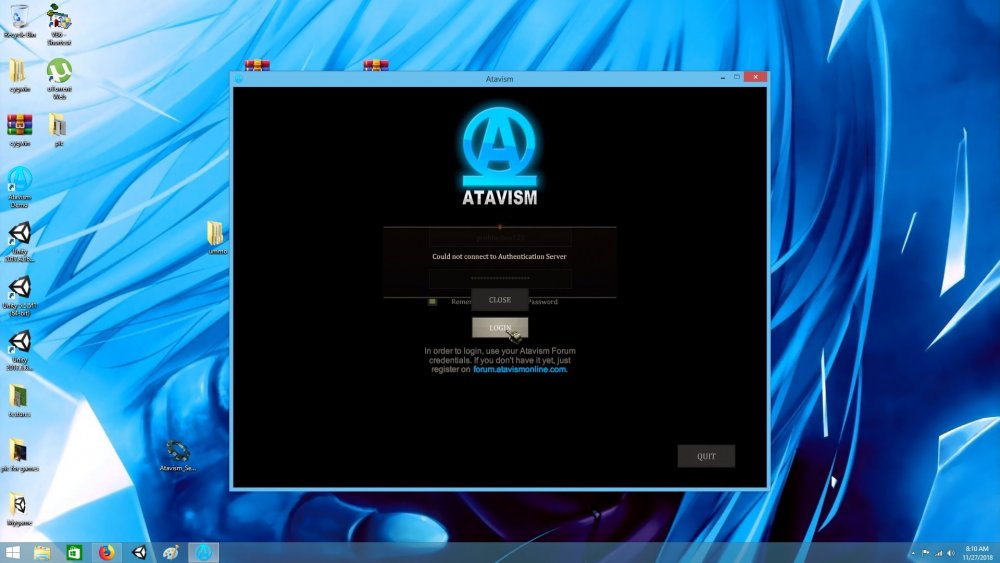Click the volume icon in system tray
Screen dimensions: 1000x563
pos(949,552)
